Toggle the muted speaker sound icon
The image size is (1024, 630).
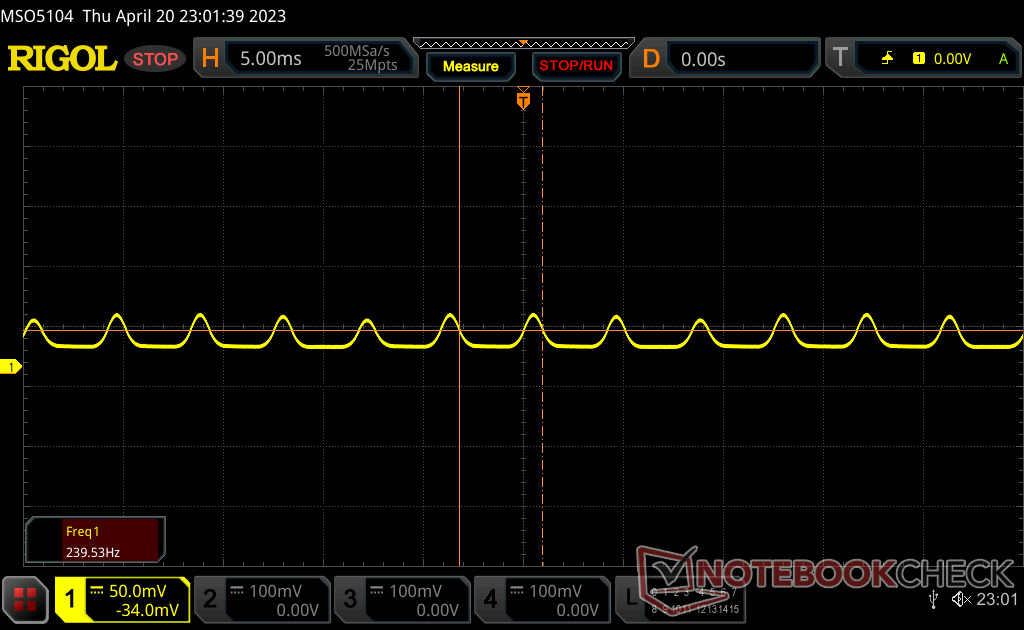point(961,599)
